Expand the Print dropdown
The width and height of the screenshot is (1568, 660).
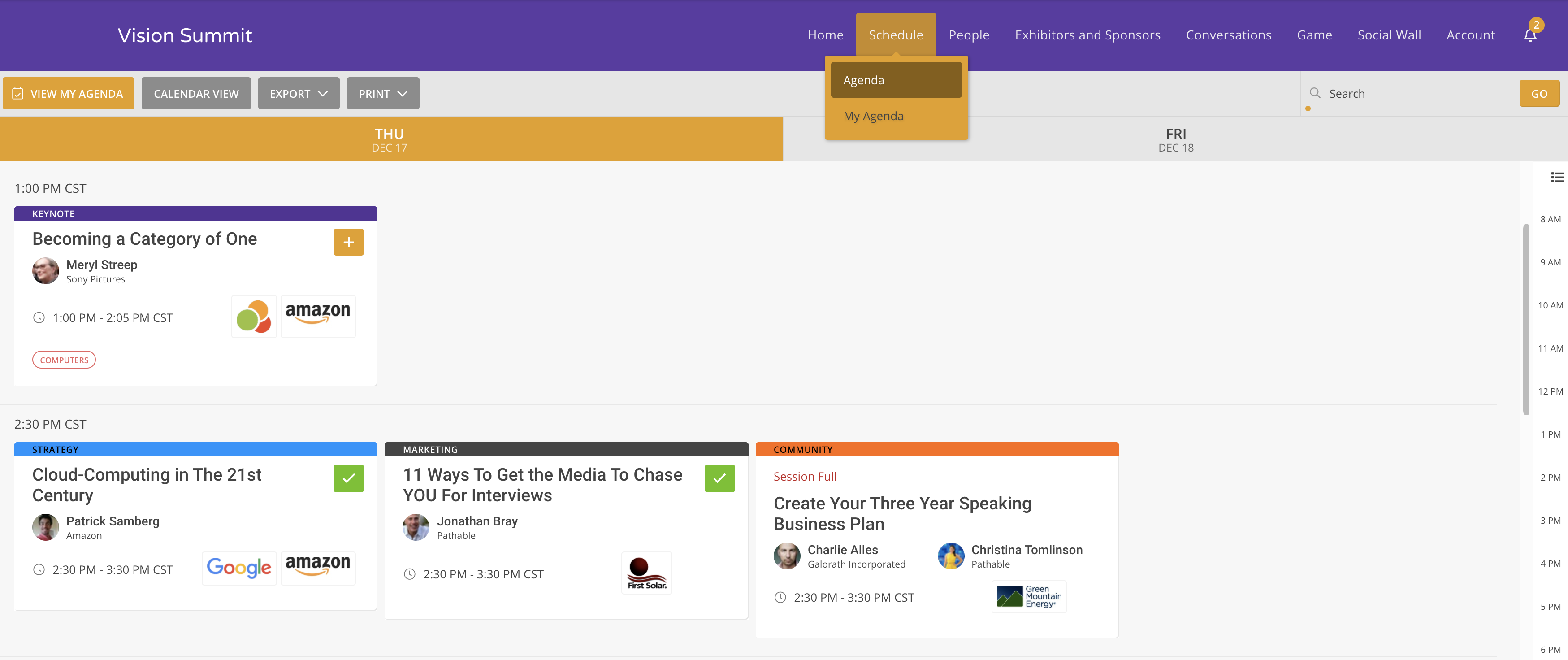(x=383, y=94)
